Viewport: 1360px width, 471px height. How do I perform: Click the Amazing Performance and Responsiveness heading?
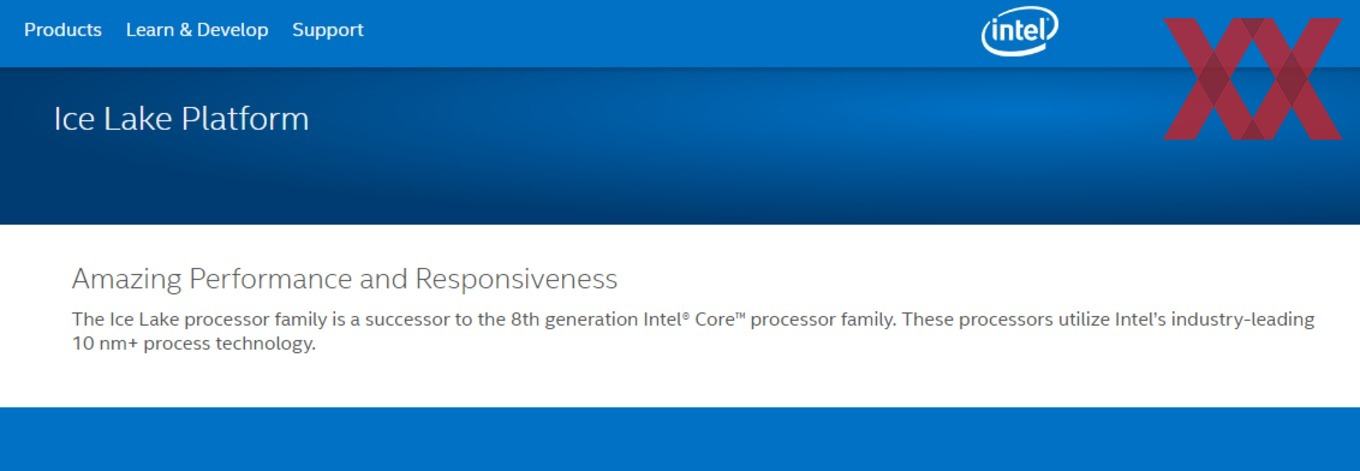pos(345,279)
